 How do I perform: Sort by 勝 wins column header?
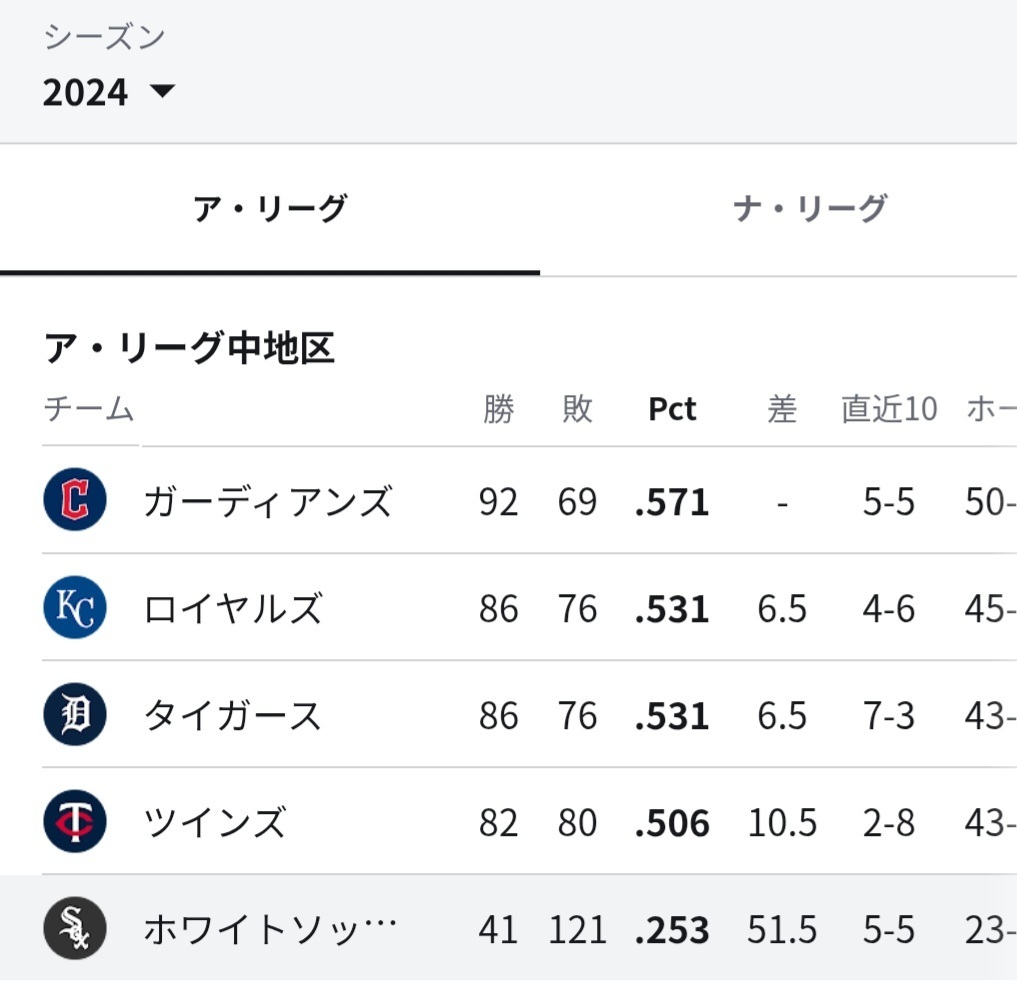pyautogui.click(x=499, y=409)
